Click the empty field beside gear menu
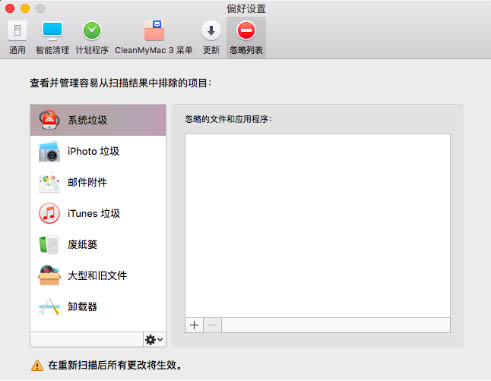The width and height of the screenshot is (491, 381). point(87,340)
